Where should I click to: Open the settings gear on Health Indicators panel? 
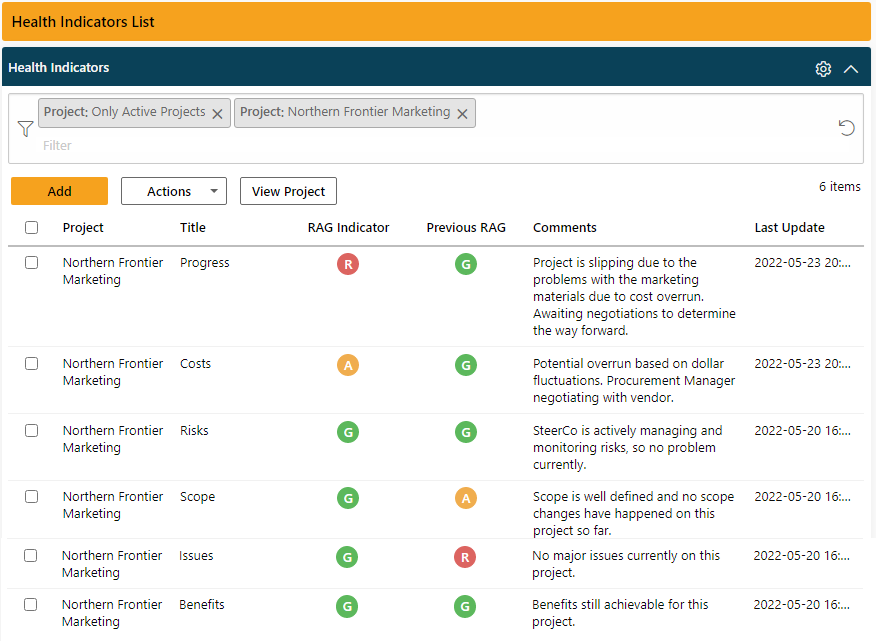coord(822,68)
